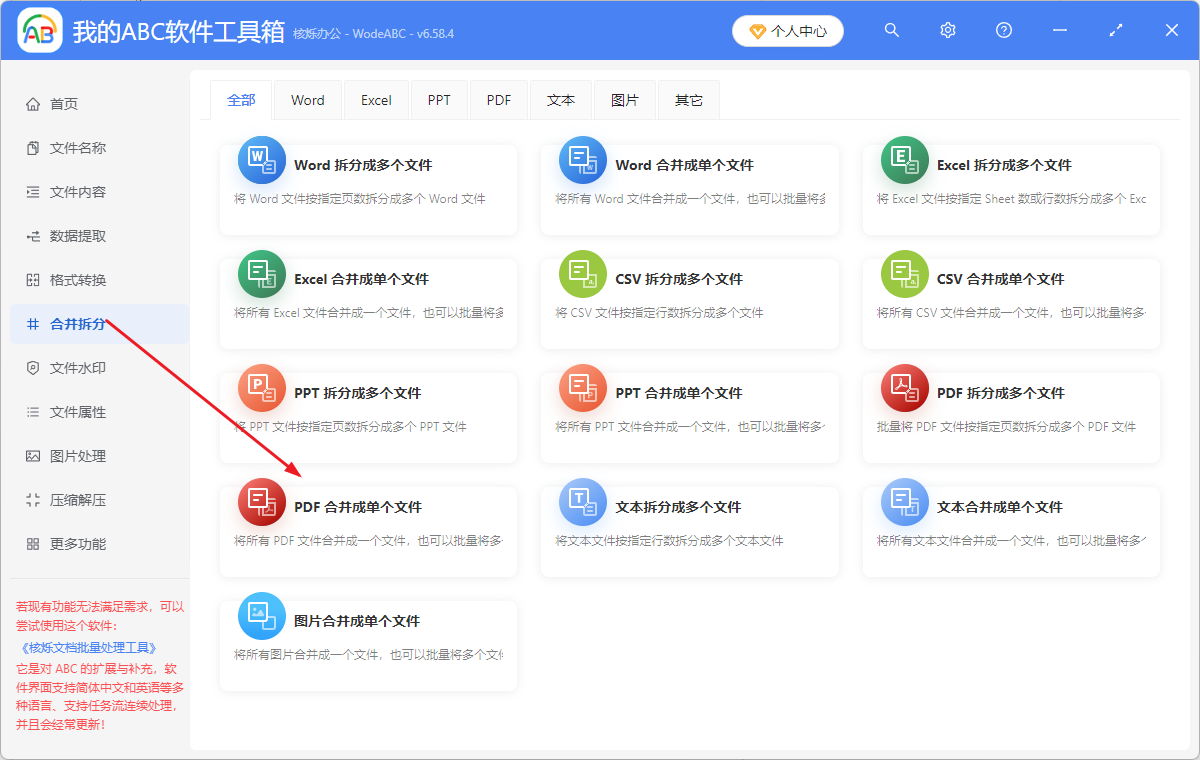Click the help question mark icon
The width and height of the screenshot is (1200, 760).
[x=1003, y=30]
